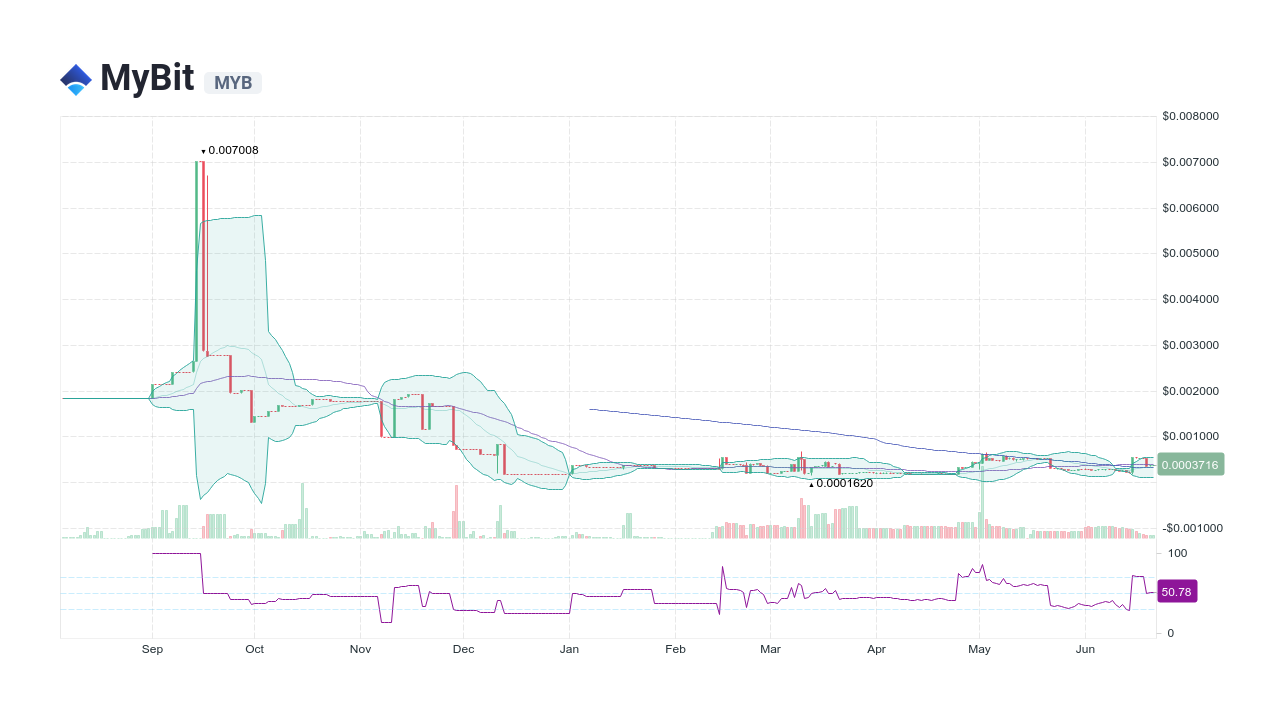Click the MYB ticker badge
Viewport: 1280px width, 720px height.
click(233, 83)
